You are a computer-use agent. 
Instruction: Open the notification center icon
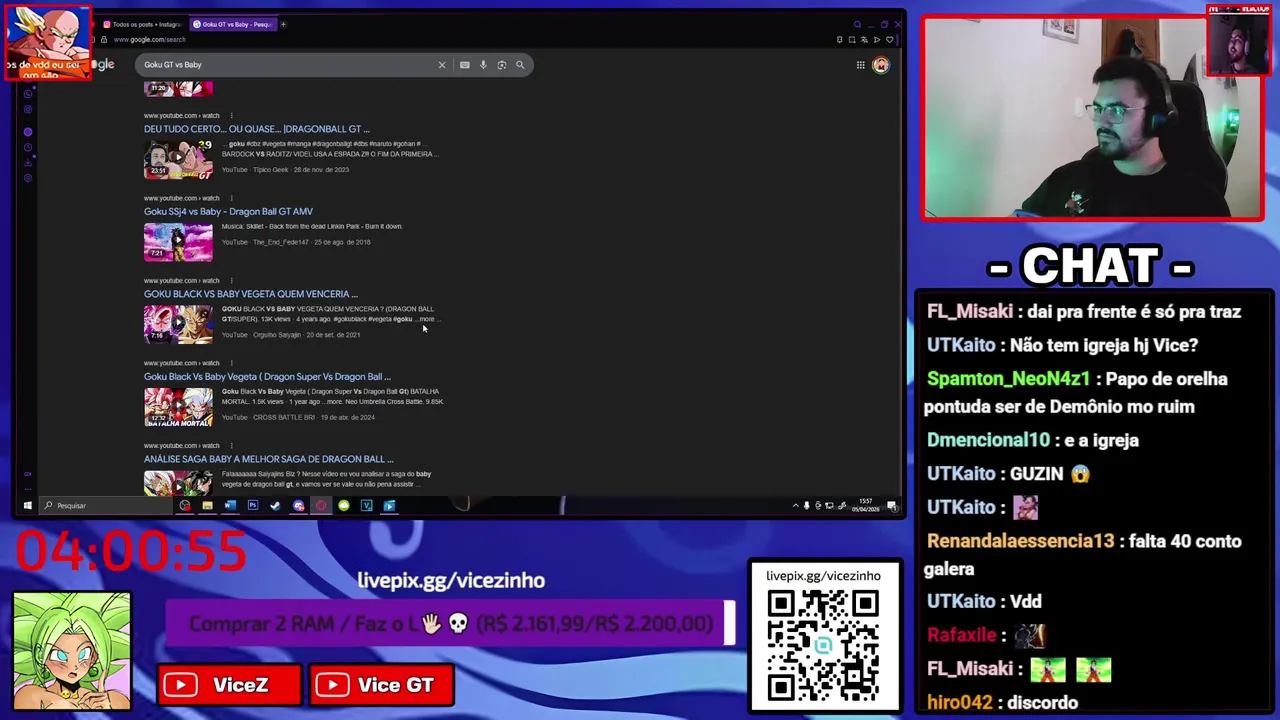point(891,505)
